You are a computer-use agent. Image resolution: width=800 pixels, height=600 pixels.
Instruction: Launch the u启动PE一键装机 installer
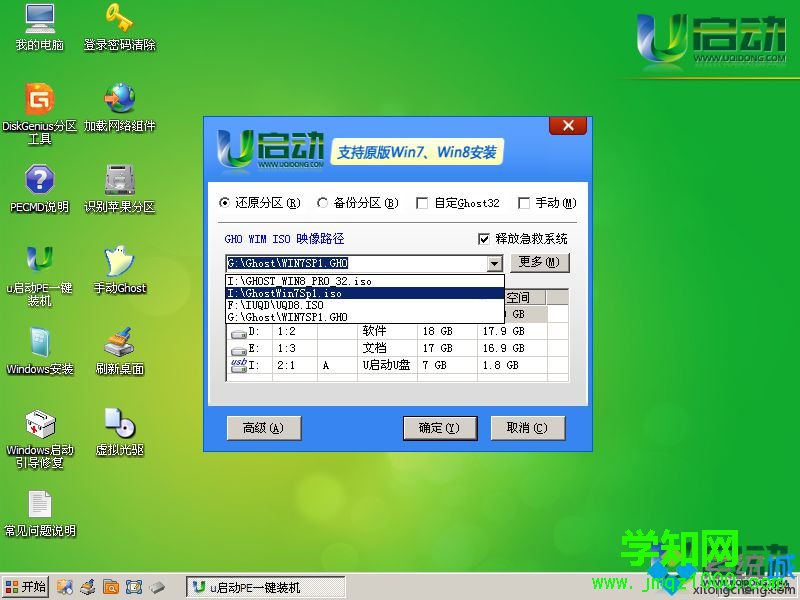pos(38,268)
